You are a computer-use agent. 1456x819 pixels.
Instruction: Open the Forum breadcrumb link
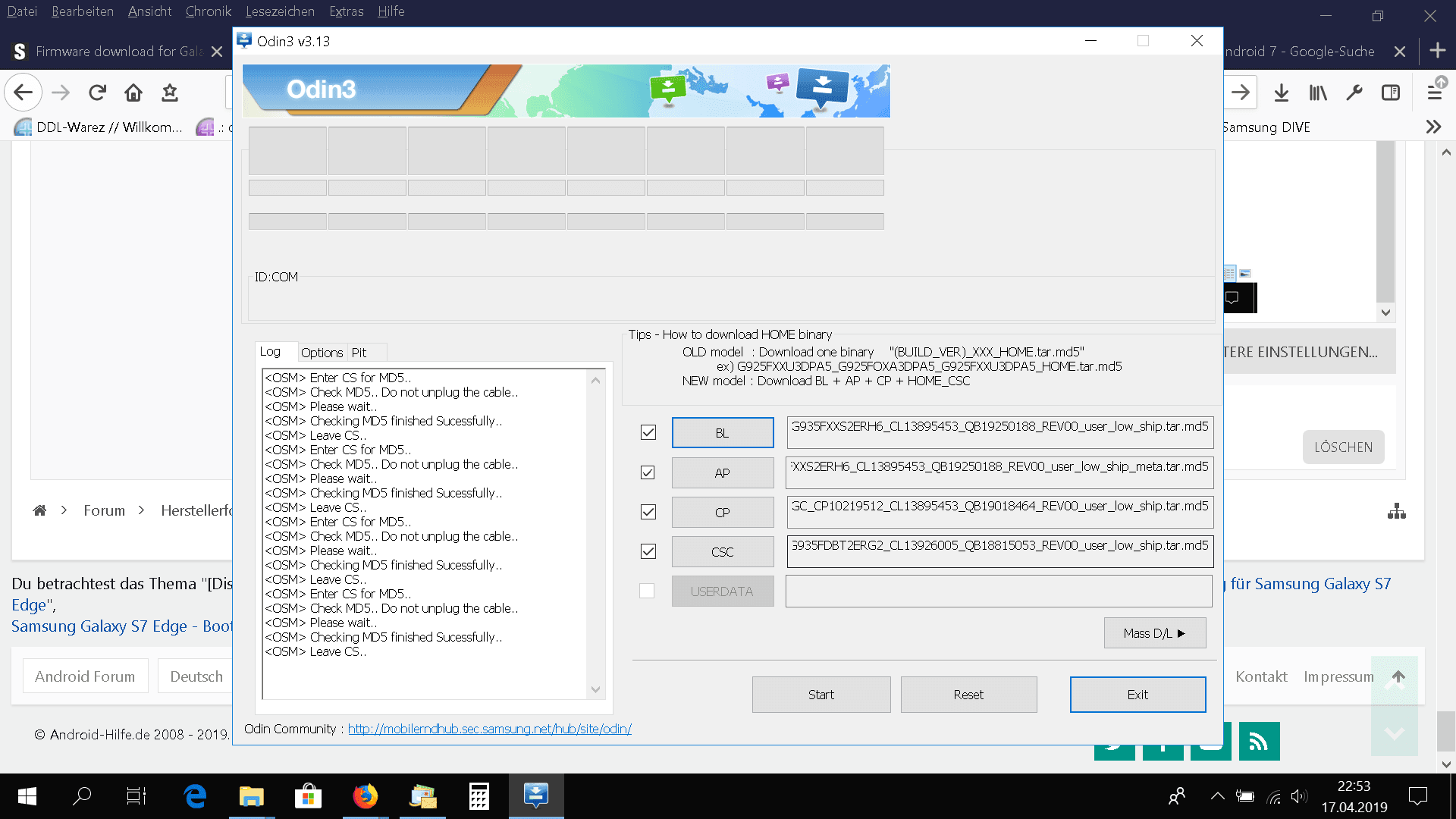point(104,510)
